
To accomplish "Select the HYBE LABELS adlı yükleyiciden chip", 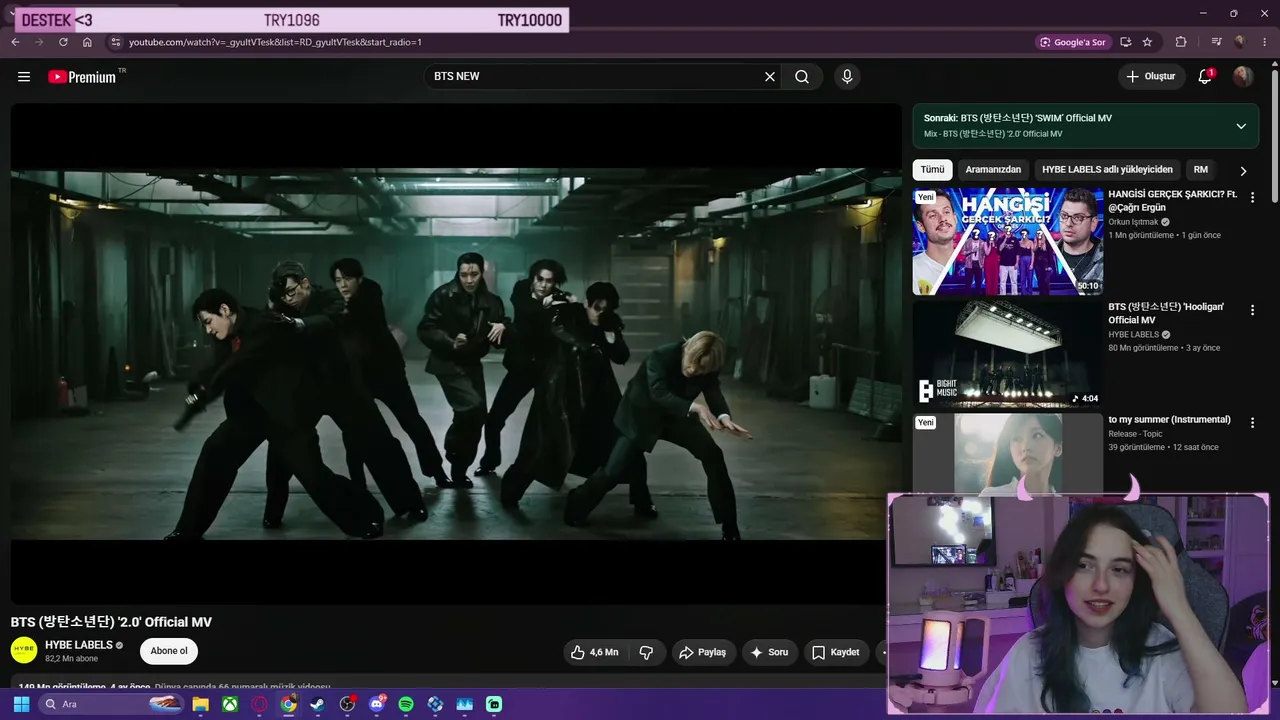I will pyautogui.click(x=1107, y=170).
